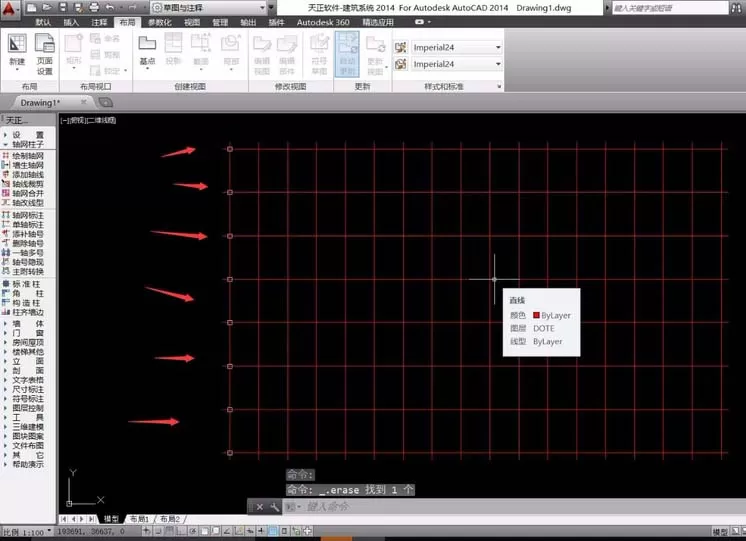This screenshot has width=746, height=541.
Task: Click the 轴线裁剪 tool icon
Action: (6, 184)
